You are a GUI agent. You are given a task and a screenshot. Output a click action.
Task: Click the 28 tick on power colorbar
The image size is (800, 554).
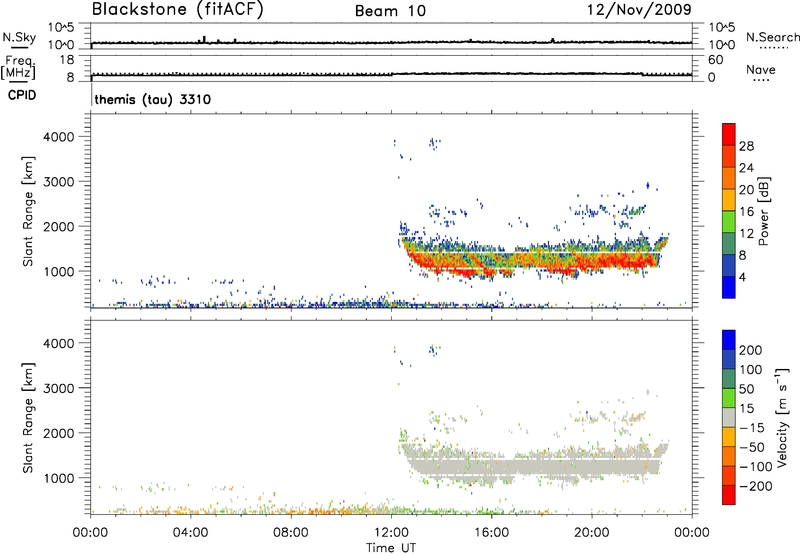(x=746, y=146)
